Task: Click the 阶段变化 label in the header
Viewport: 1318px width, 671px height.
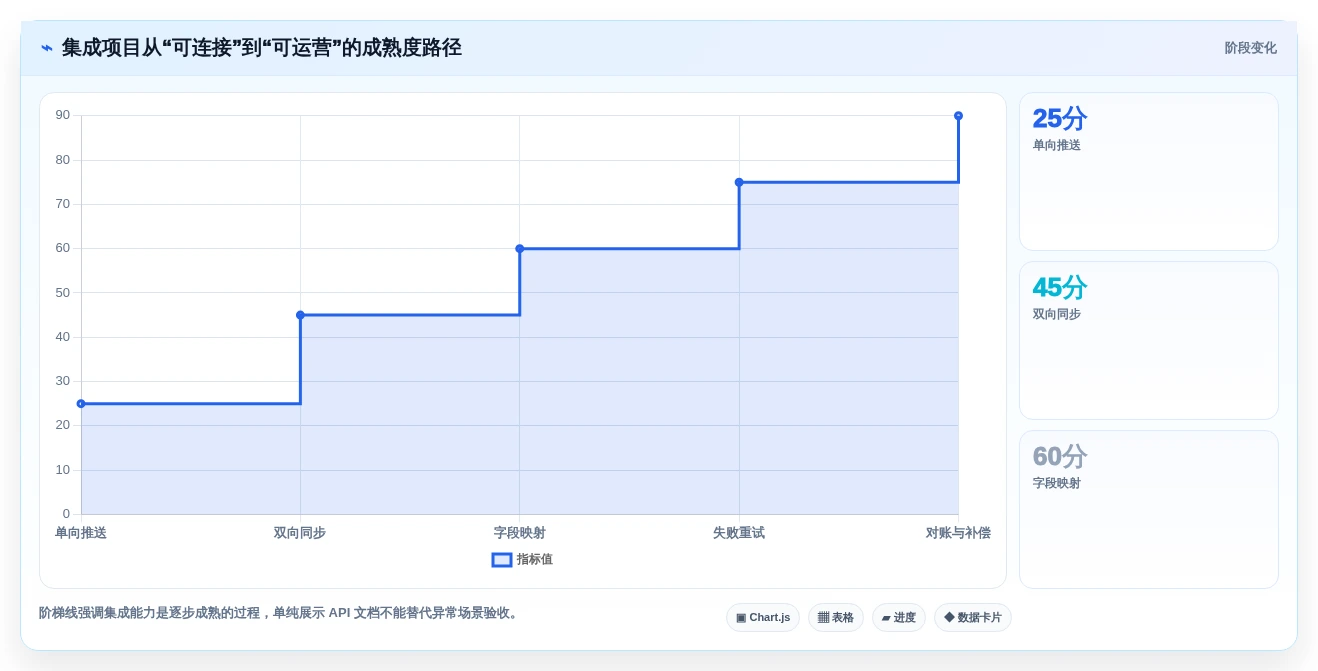Action: (x=1250, y=48)
